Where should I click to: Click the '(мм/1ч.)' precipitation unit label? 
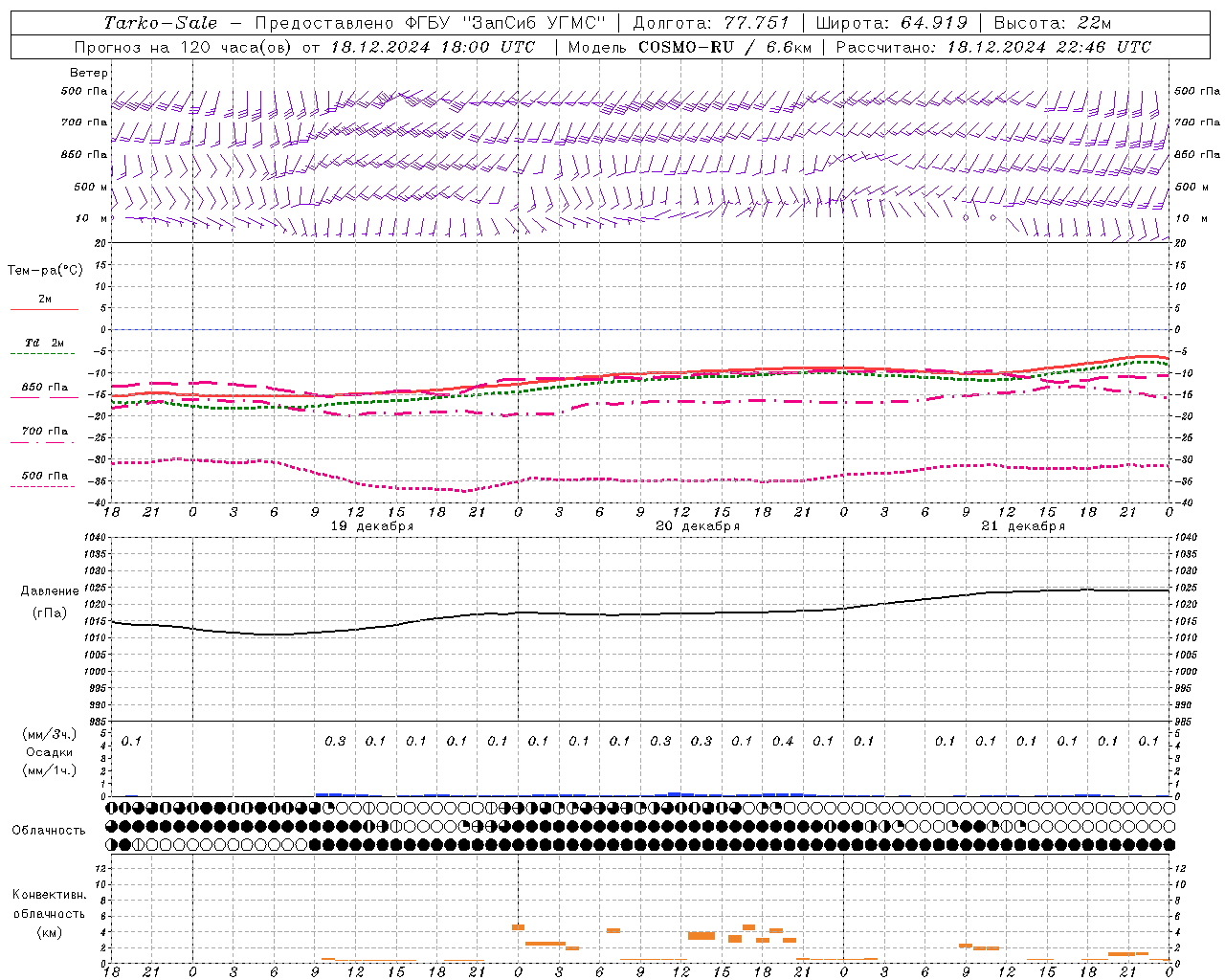tap(50, 770)
